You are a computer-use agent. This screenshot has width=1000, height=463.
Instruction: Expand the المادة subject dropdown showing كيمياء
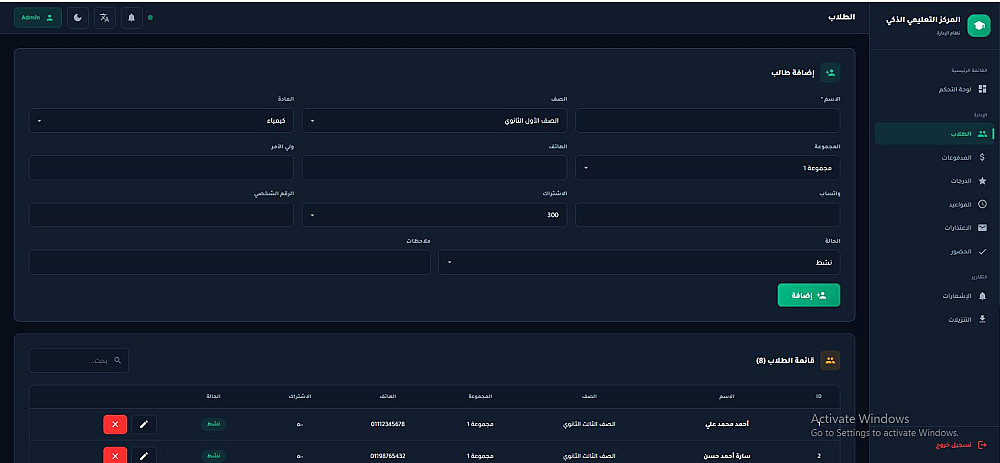pyautogui.click(x=161, y=121)
